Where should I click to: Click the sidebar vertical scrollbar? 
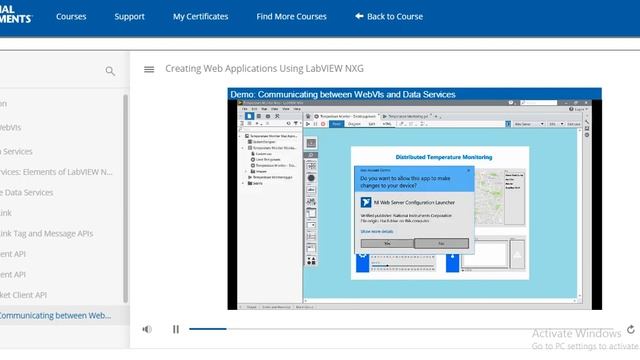click(x=126, y=198)
